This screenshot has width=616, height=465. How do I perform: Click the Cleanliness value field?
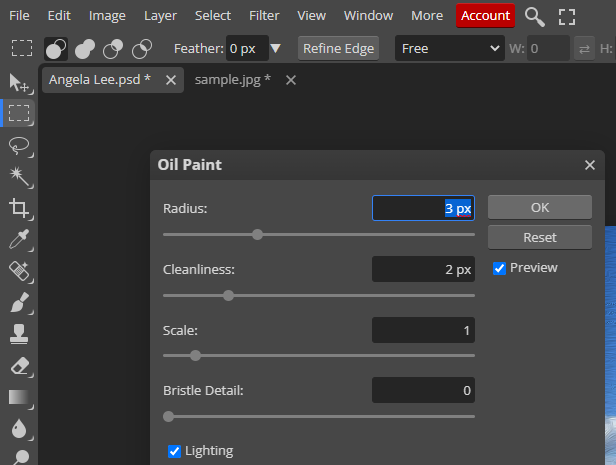[423, 269]
